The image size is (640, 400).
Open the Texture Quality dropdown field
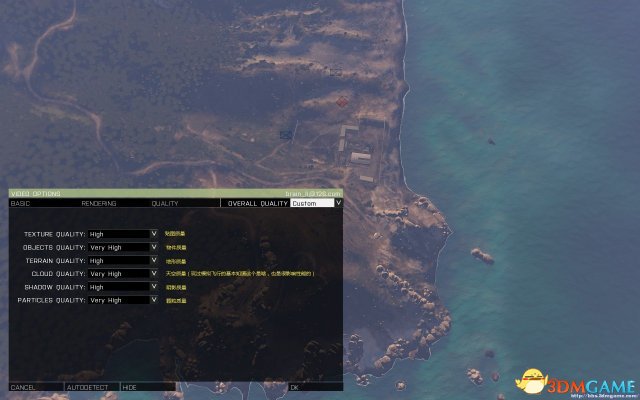[x=119, y=234]
